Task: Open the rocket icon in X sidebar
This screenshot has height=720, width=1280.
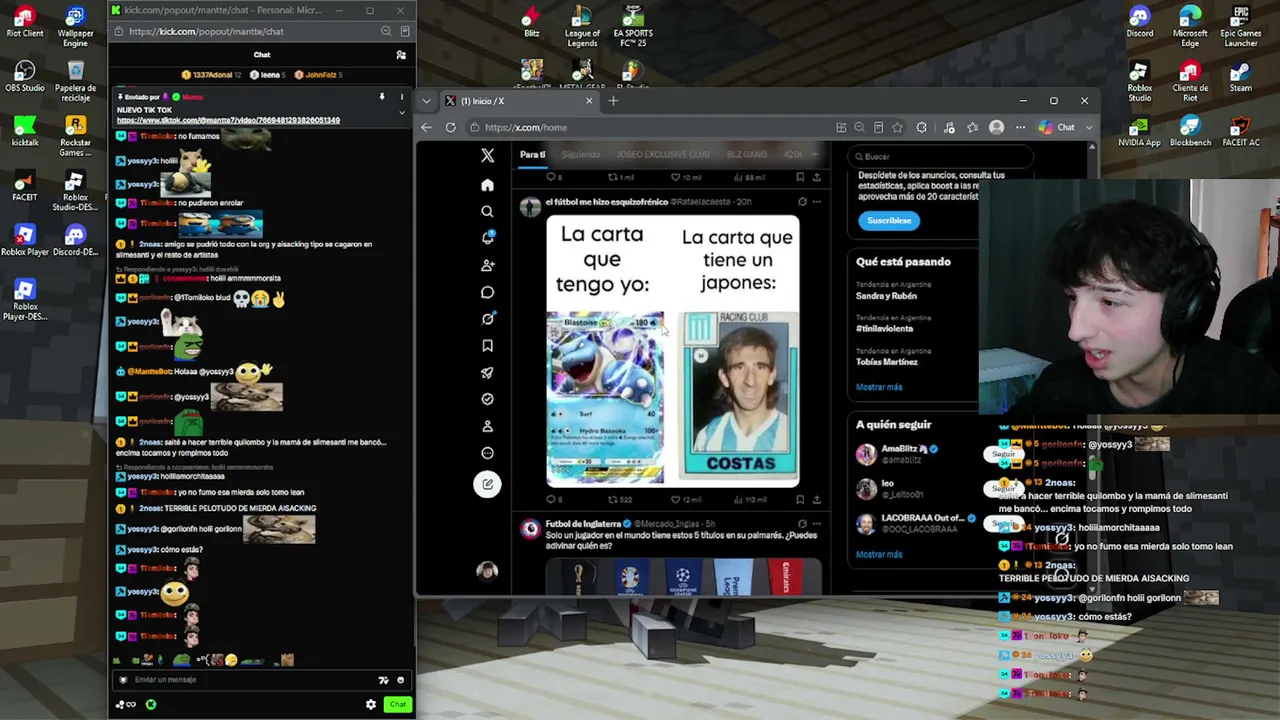Action: (487, 372)
